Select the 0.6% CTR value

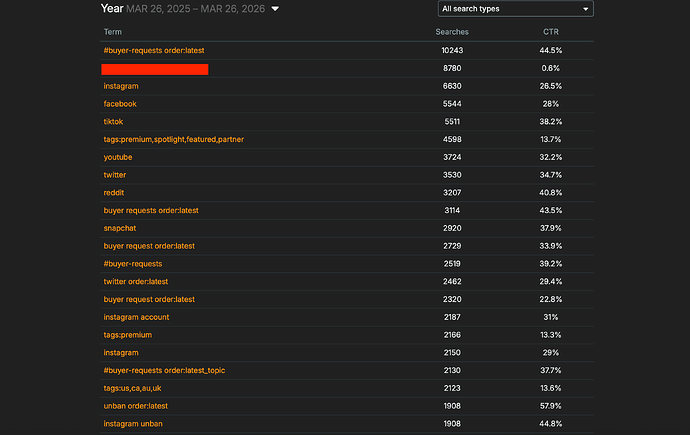551,68
